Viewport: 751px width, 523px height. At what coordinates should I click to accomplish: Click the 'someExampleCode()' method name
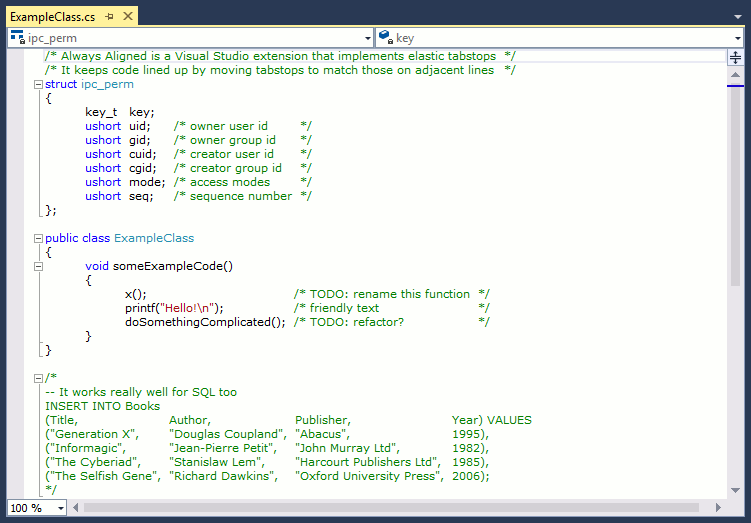coord(173,266)
